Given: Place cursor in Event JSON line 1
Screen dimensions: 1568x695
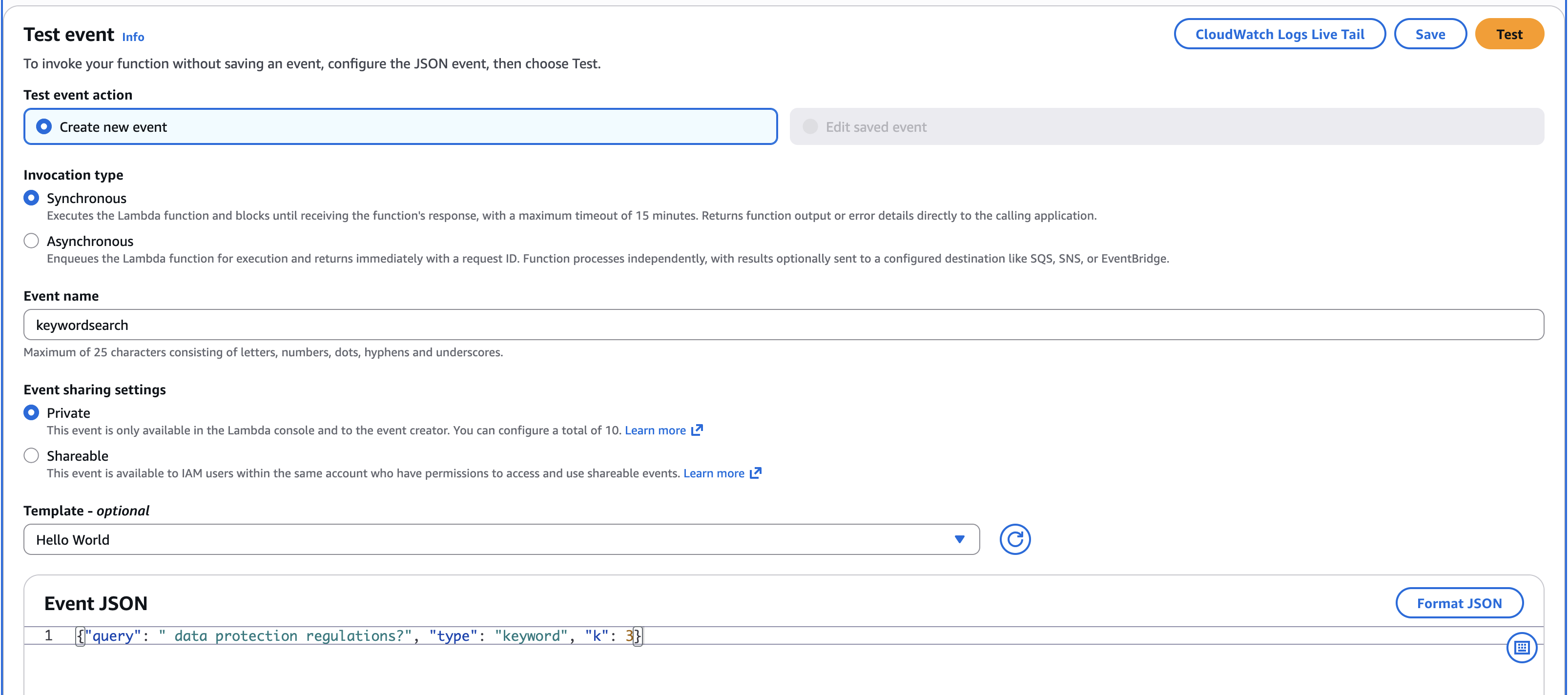Looking at the screenshot, I should pos(785,636).
